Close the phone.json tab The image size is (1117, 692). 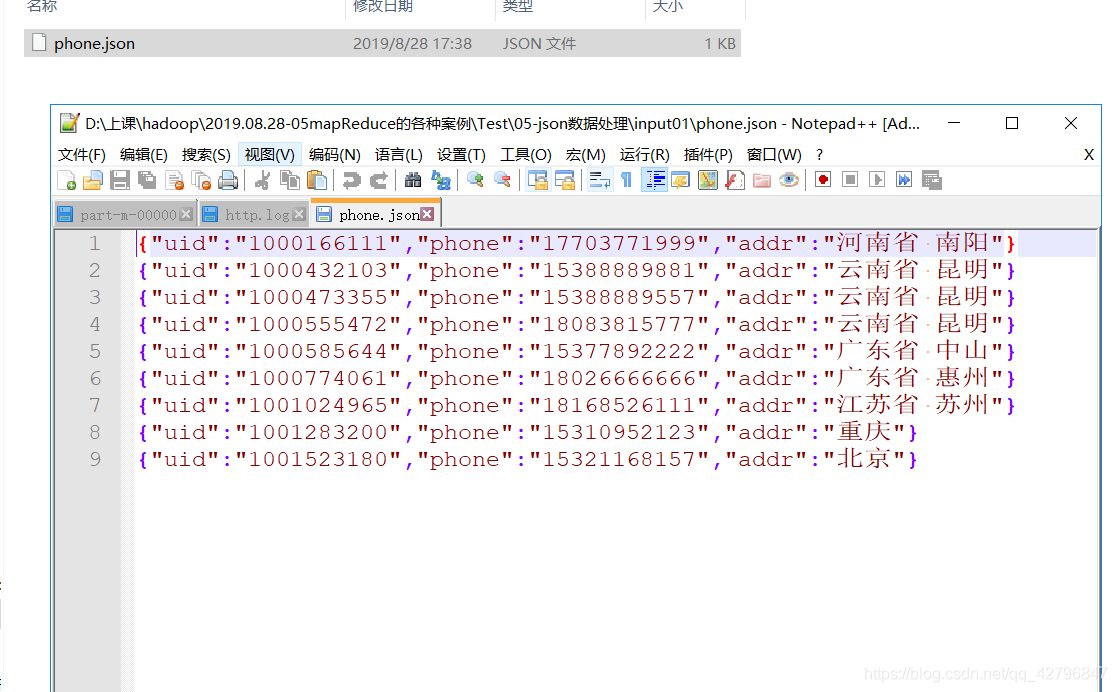point(427,214)
